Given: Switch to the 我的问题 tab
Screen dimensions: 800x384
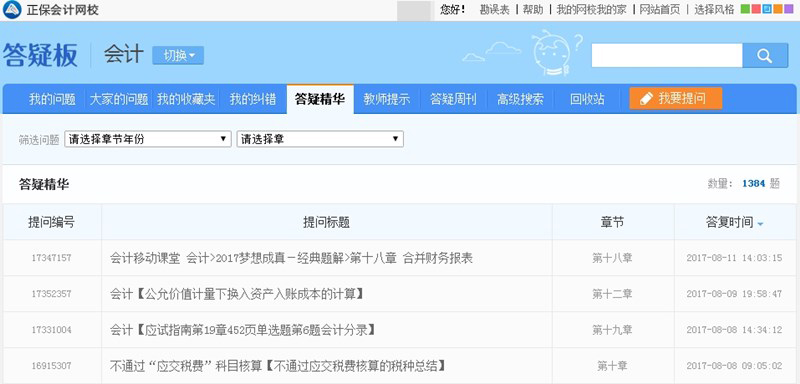Looking at the screenshot, I should pos(52,99).
